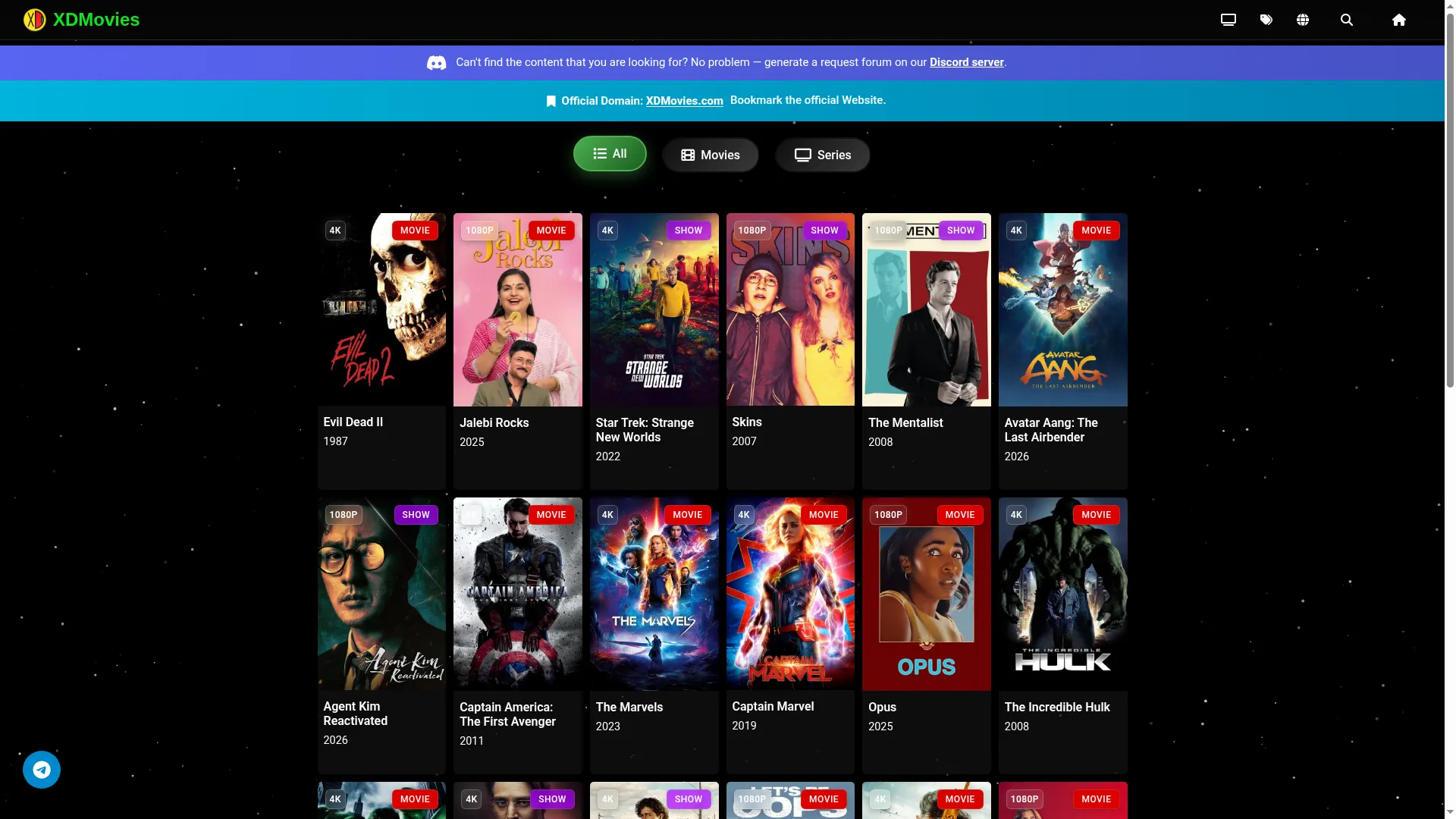Select the All filter tab
Viewport: 1456px width, 819px height.
point(610,154)
